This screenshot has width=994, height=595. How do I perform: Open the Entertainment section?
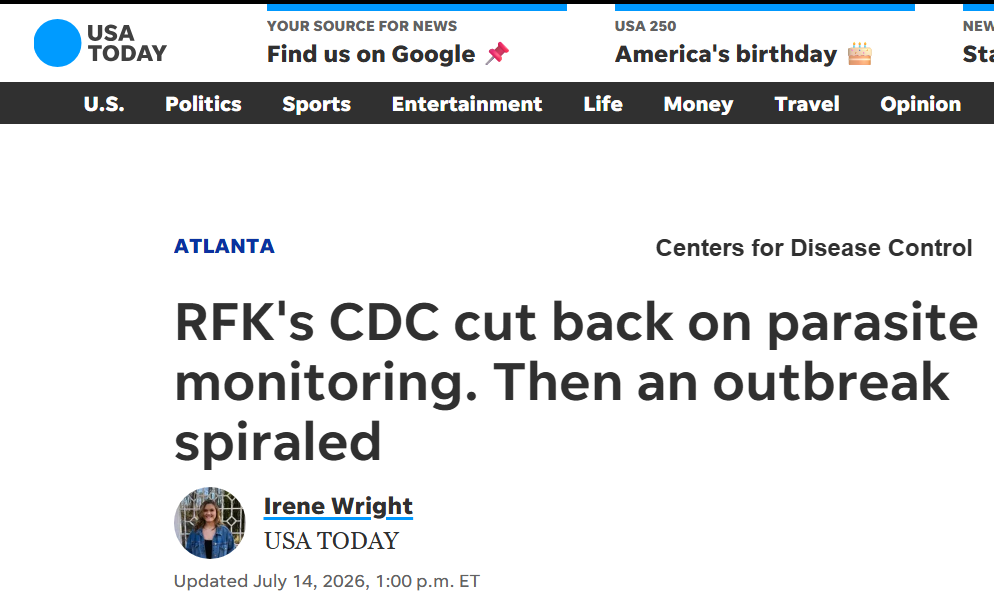[467, 104]
